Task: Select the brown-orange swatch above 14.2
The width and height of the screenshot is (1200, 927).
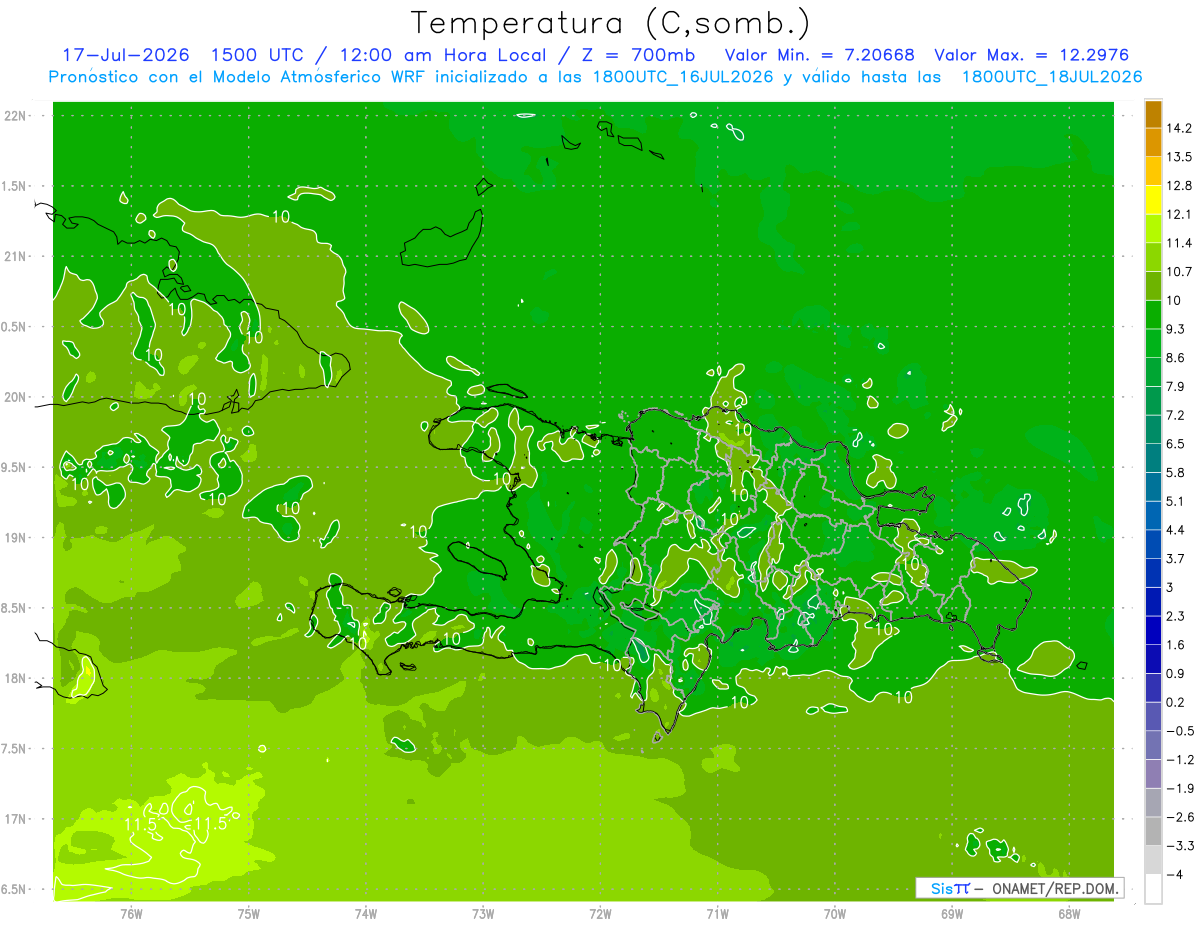Action: point(1153,114)
